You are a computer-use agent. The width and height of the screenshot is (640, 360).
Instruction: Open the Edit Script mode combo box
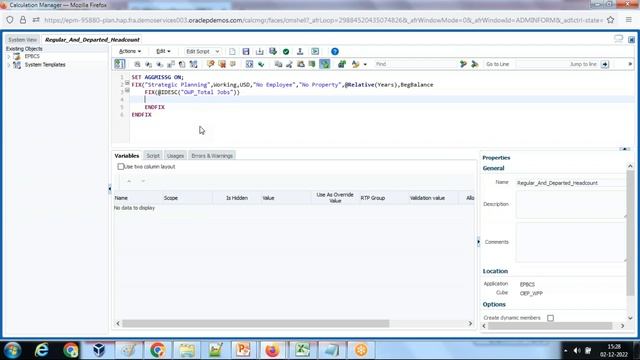pos(202,51)
